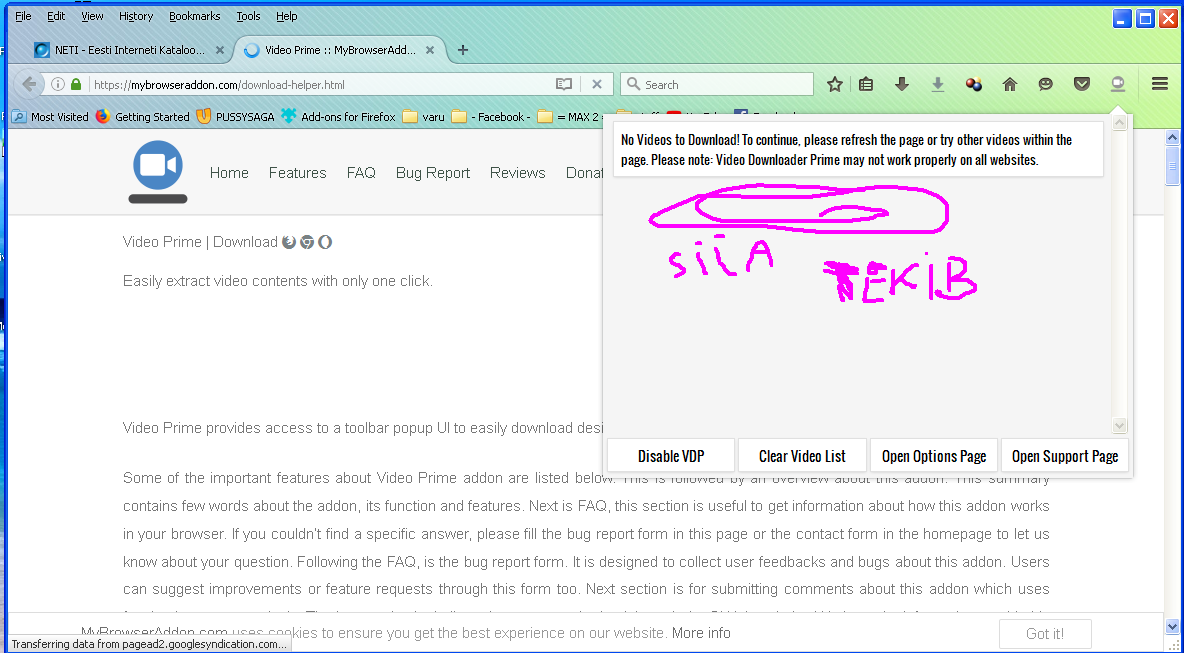1184x653 pixels.
Task: Open the Pocket icon in toolbar
Action: [x=1082, y=85]
